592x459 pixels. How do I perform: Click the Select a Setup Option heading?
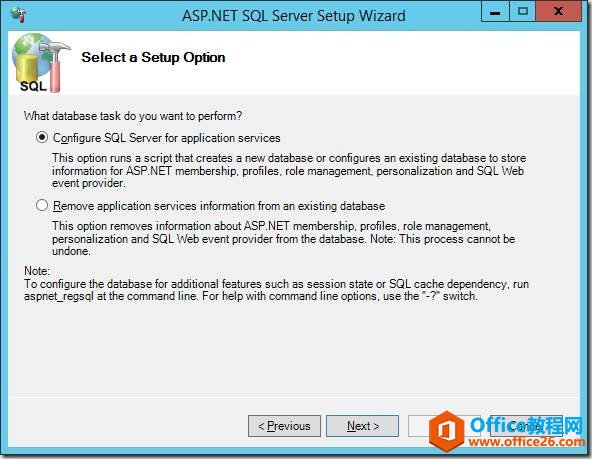(153, 57)
